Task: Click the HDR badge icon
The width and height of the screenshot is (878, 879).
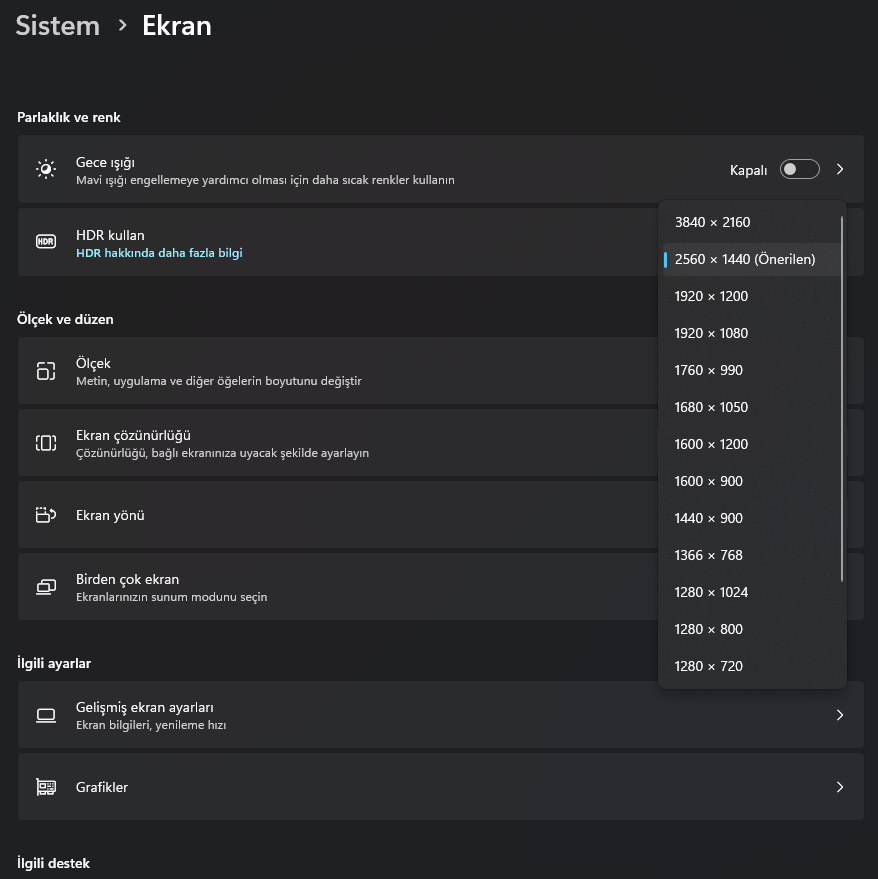Action: 46,242
